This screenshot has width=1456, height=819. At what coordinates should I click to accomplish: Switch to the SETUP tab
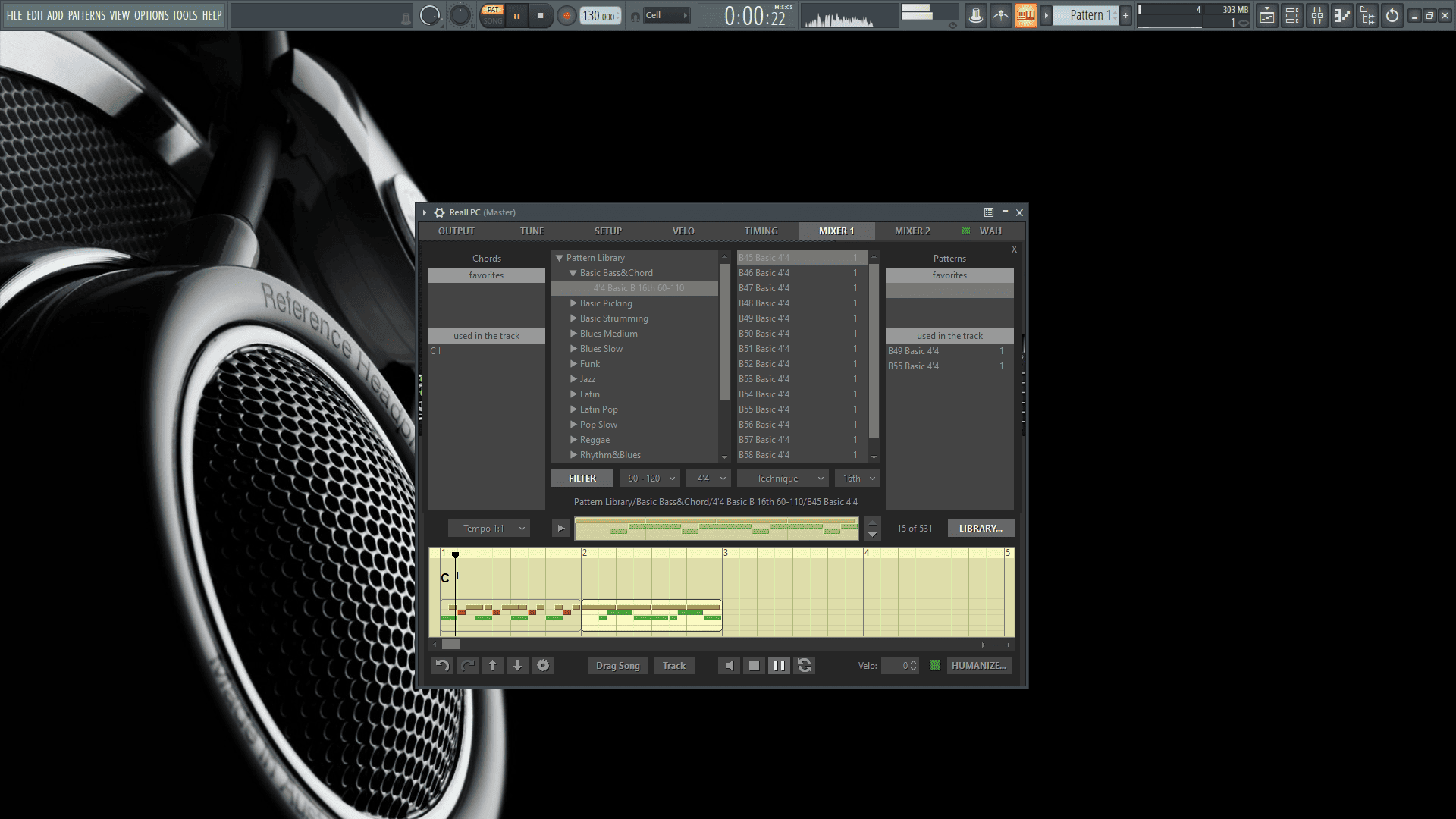tap(608, 231)
